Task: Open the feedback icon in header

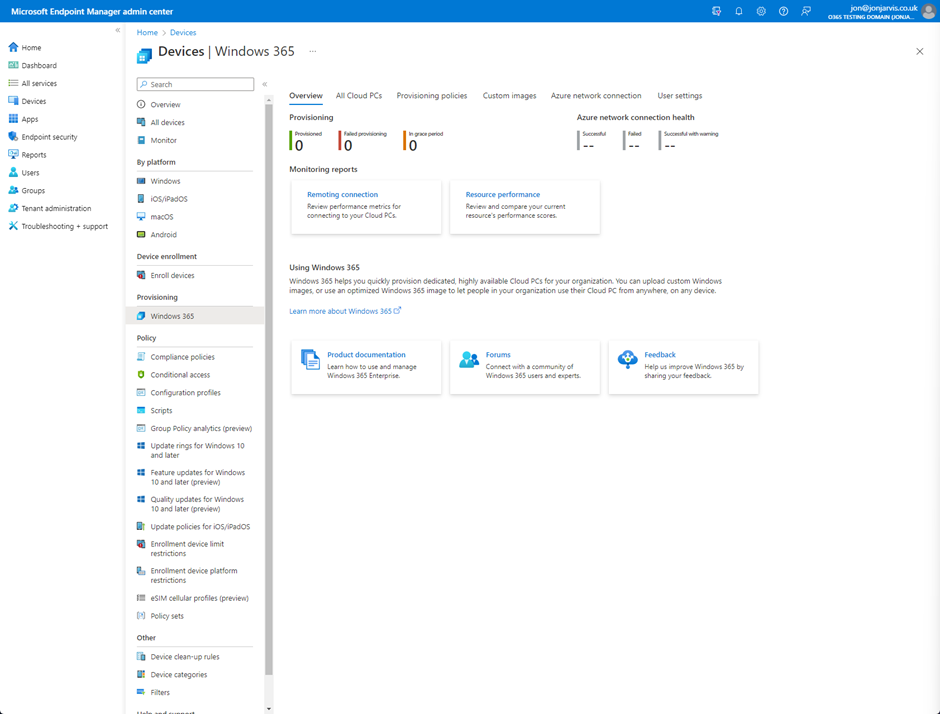Action: coord(806,11)
